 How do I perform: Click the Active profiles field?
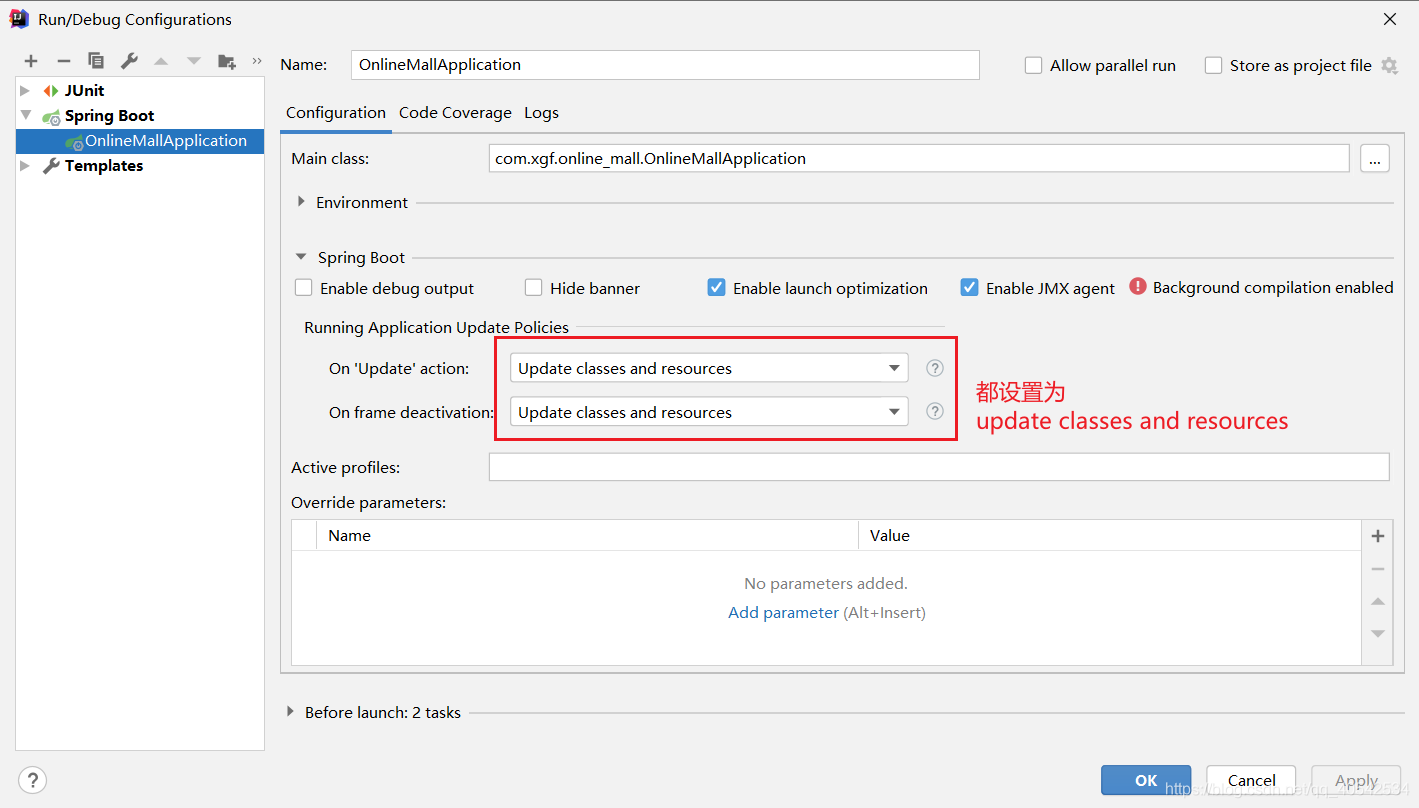click(939, 467)
